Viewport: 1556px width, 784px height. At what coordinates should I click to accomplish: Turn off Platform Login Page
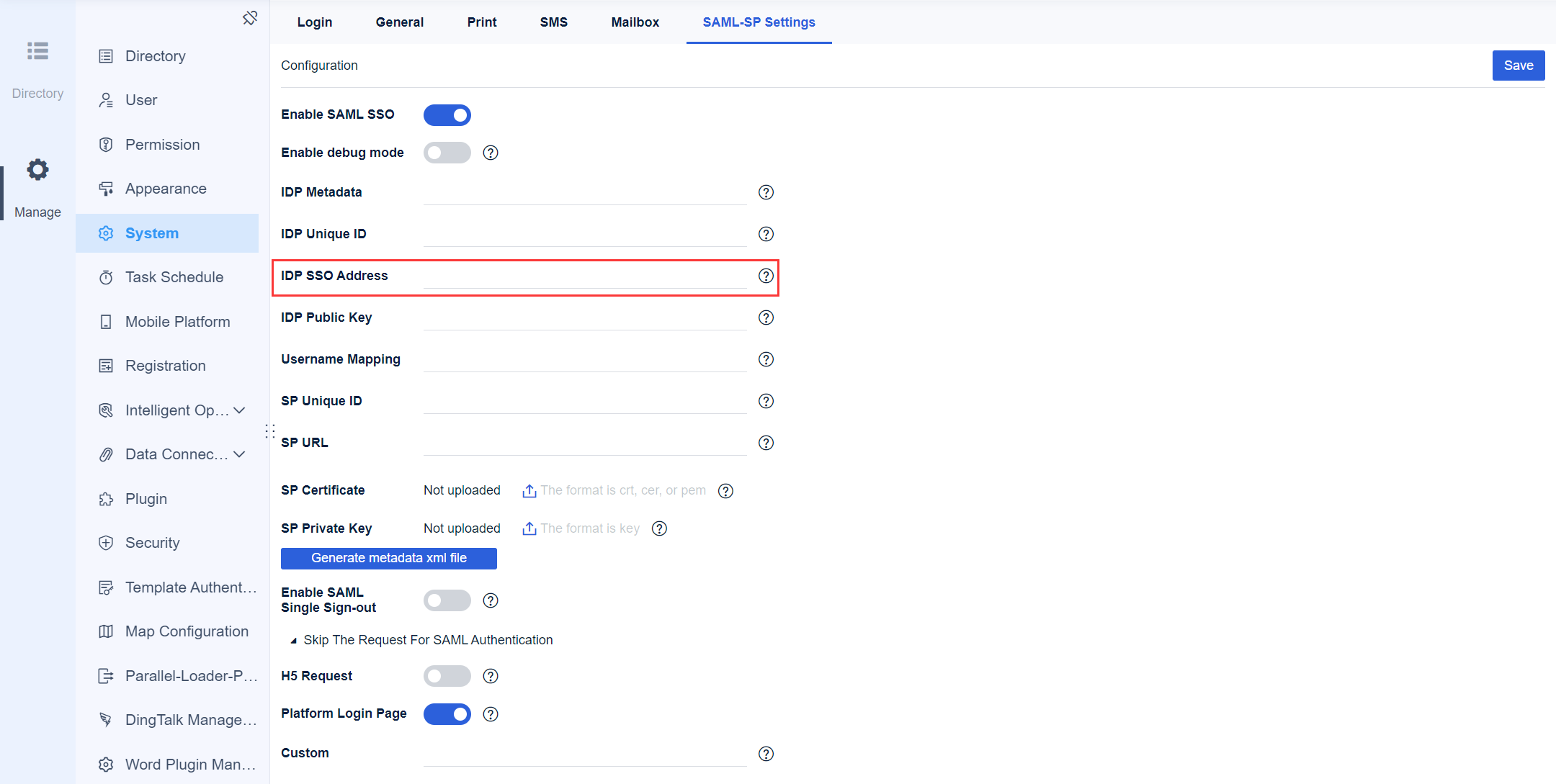point(447,713)
